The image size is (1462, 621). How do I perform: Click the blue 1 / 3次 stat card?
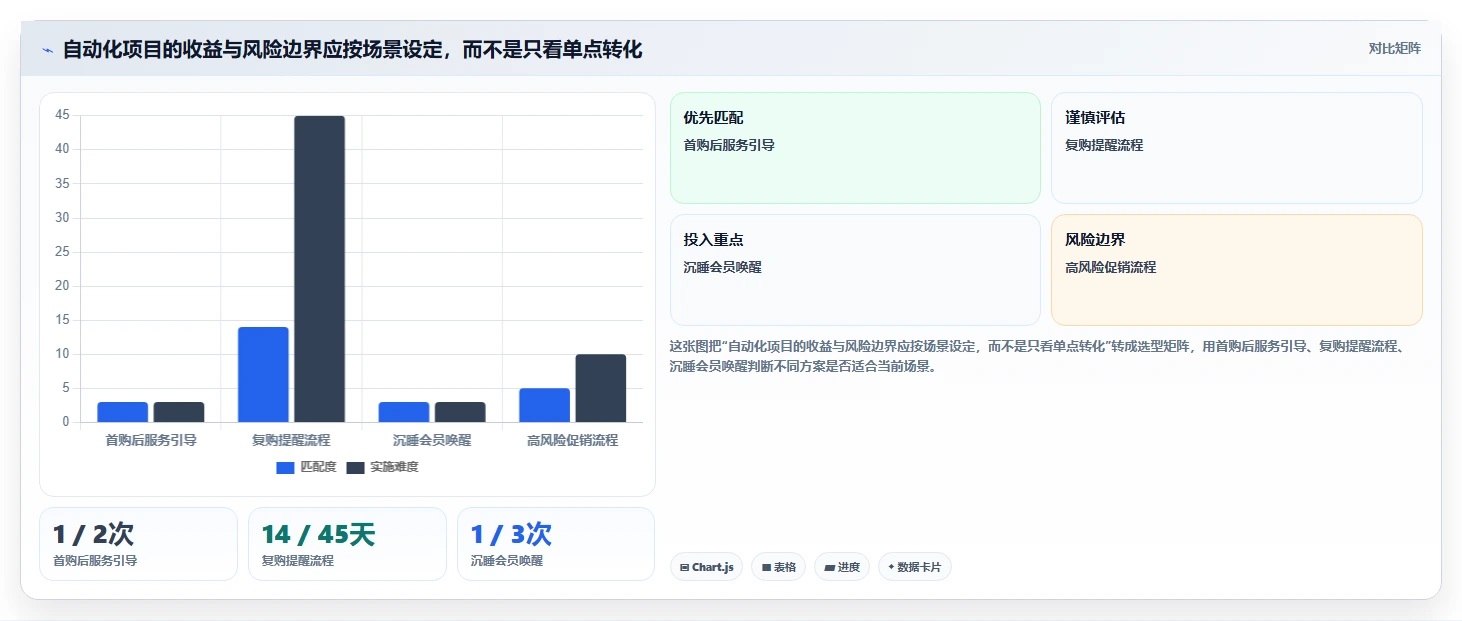pos(556,544)
